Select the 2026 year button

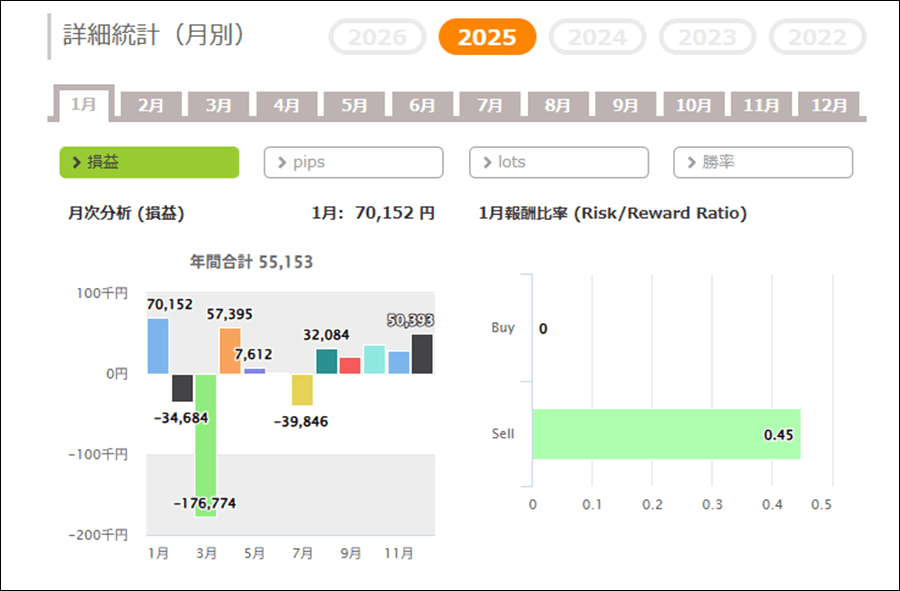[x=377, y=38]
